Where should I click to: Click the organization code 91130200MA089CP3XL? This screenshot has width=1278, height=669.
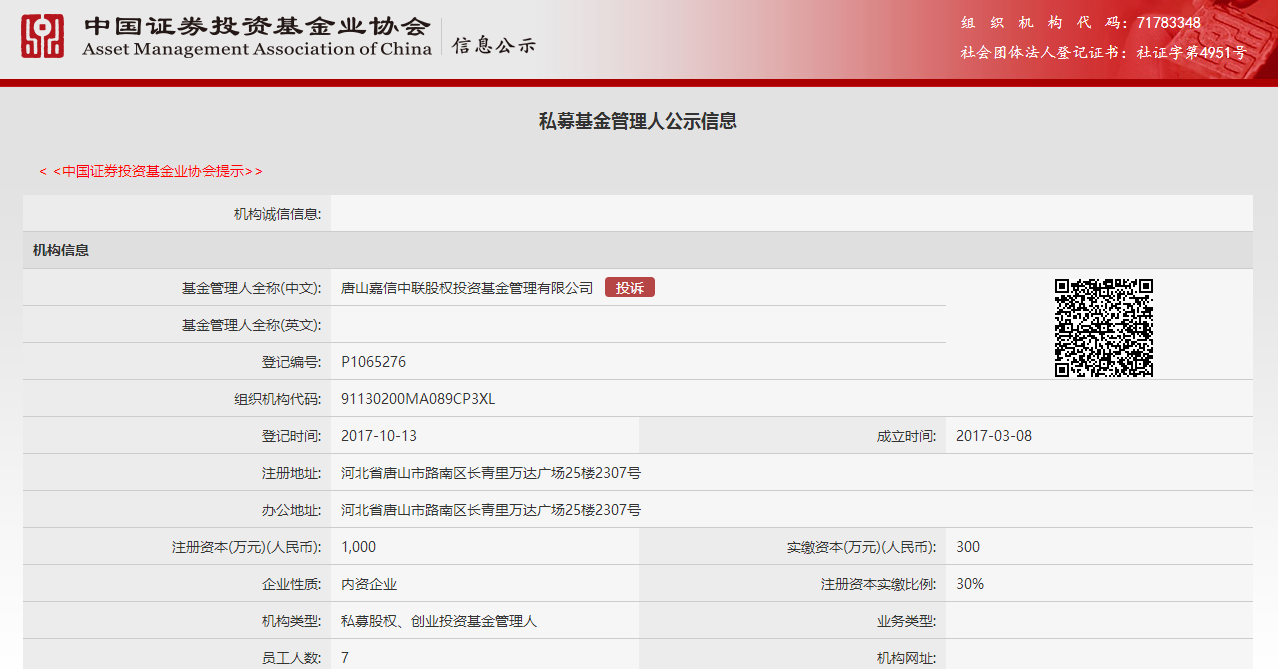click(418, 399)
